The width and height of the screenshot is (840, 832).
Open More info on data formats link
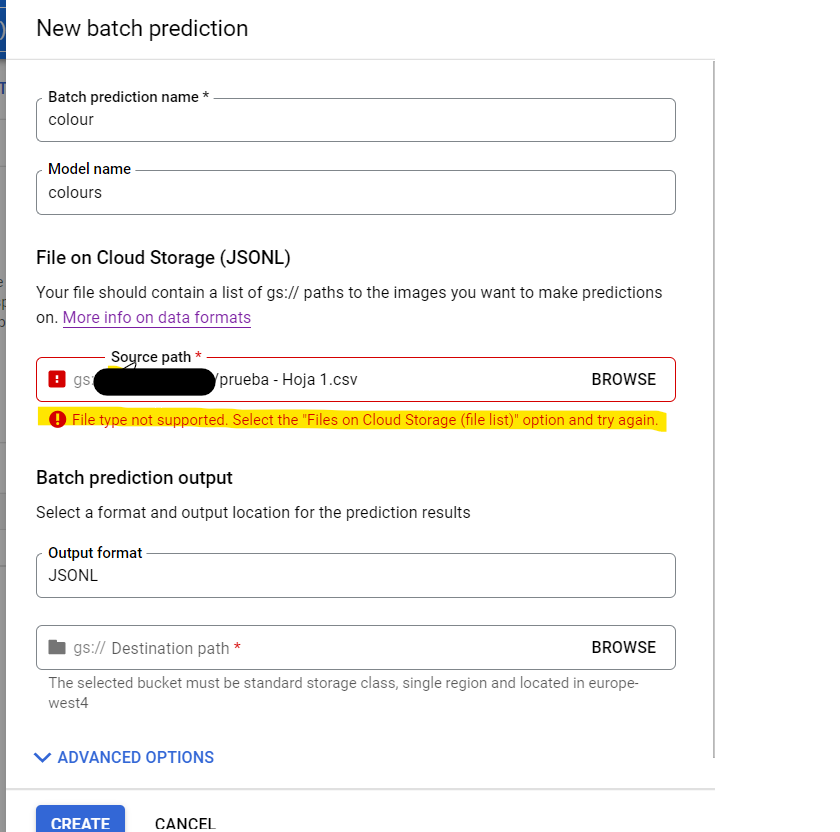pyautogui.click(x=156, y=318)
